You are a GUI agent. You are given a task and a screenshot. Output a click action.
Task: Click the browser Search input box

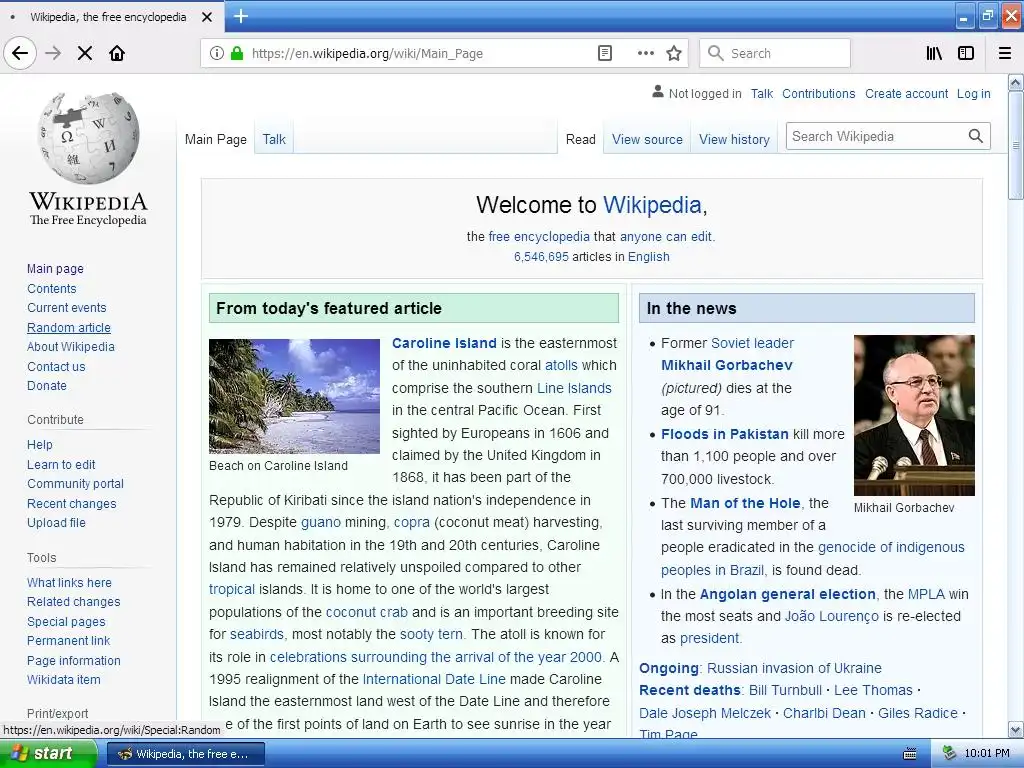[775, 53]
